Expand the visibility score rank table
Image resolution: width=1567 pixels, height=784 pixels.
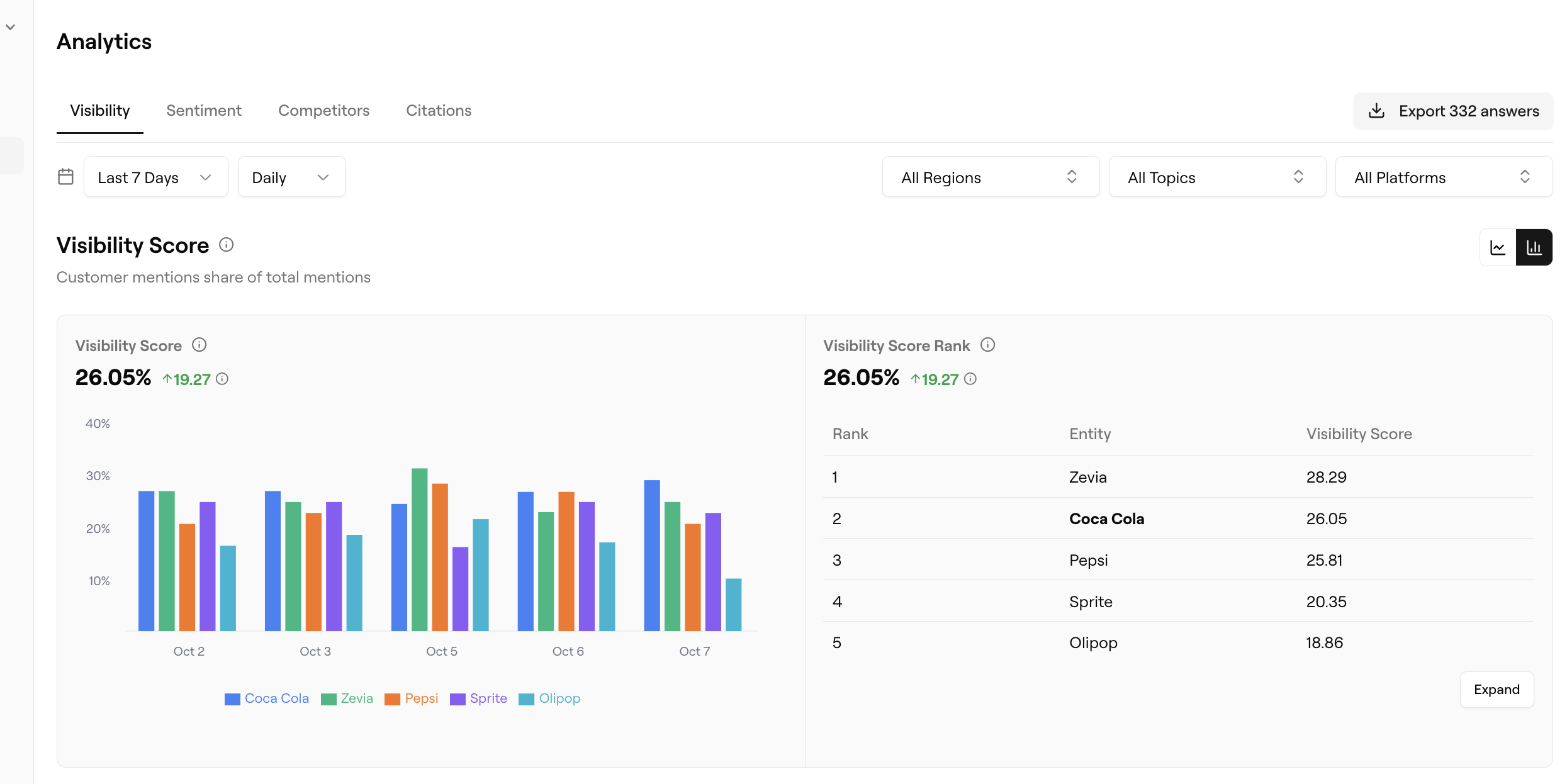click(x=1496, y=690)
